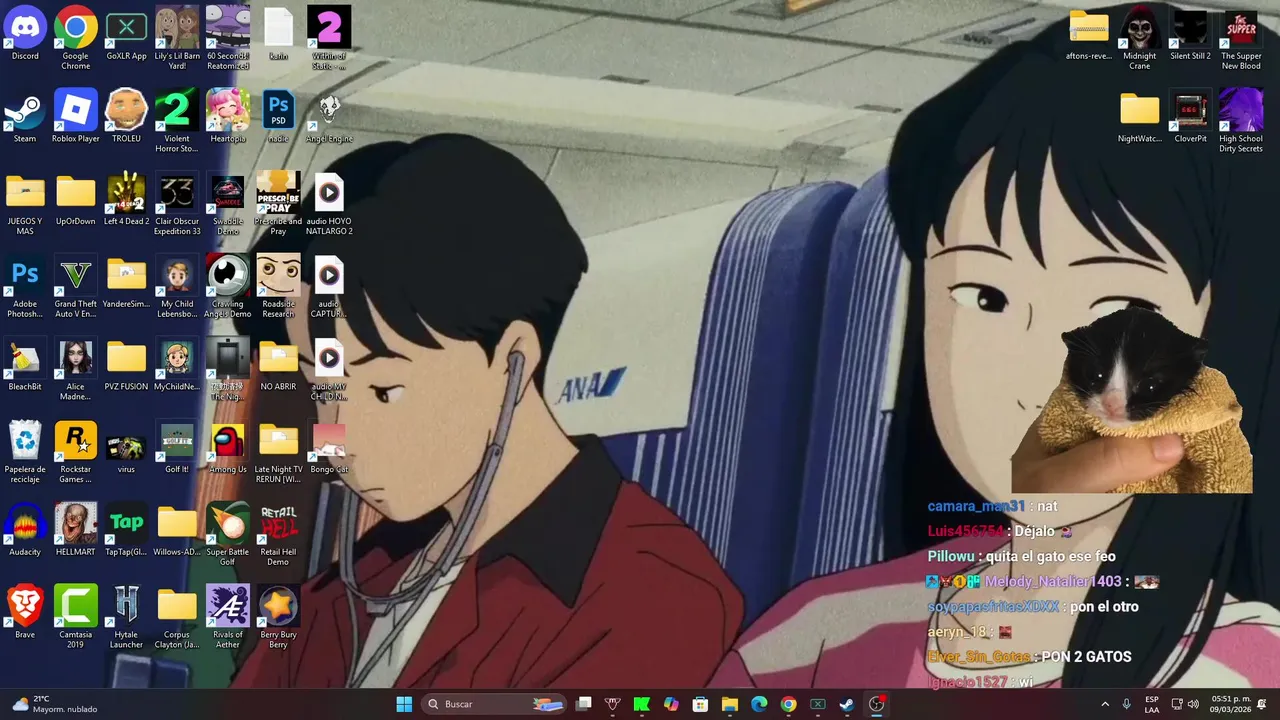Select the CloverPit desktop shortcut
This screenshot has width=1280, height=720.
click(1190, 117)
